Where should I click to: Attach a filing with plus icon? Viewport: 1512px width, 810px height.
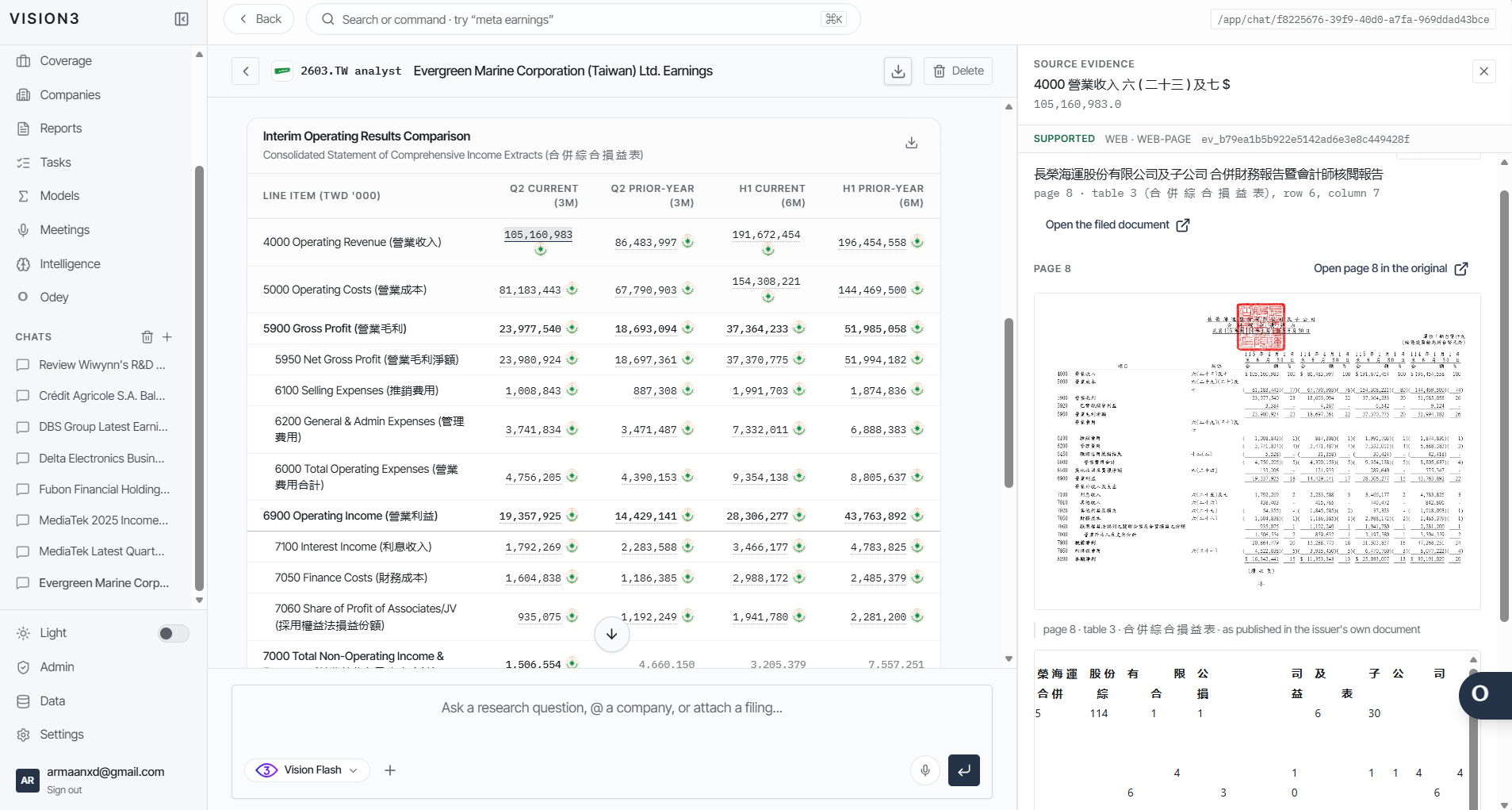[x=390, y=770]
